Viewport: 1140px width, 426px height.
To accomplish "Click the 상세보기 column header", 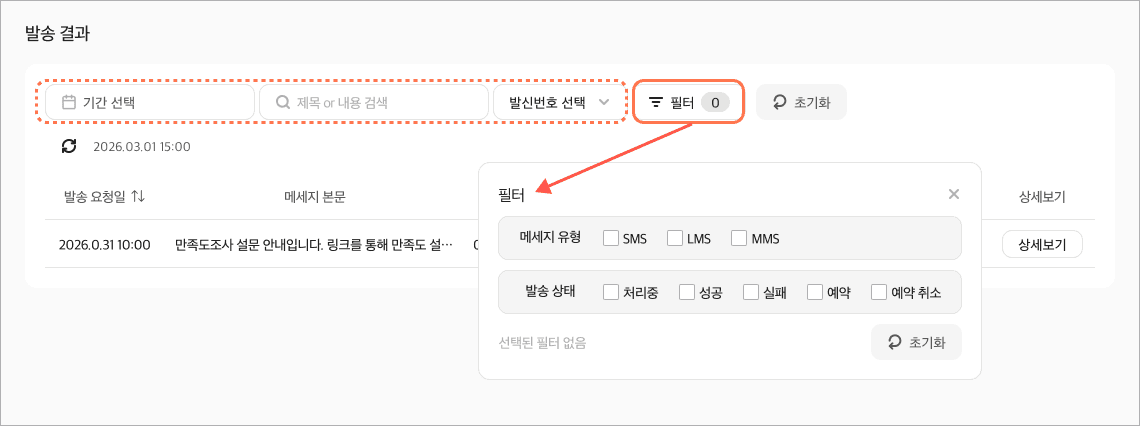I will pyautogui.click(x=1042, y=196).
